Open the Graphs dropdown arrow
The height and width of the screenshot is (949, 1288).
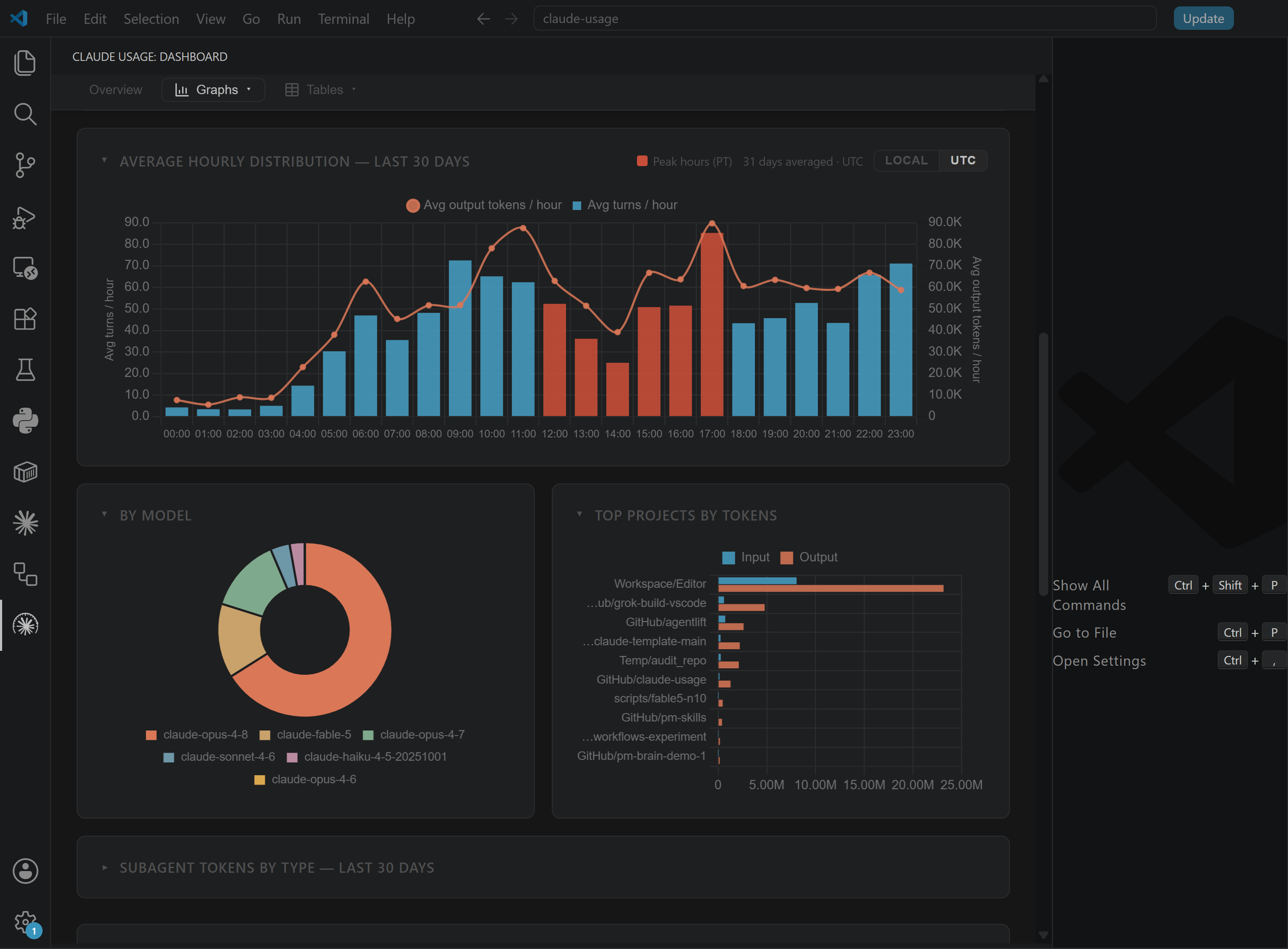tap(249, 89)
